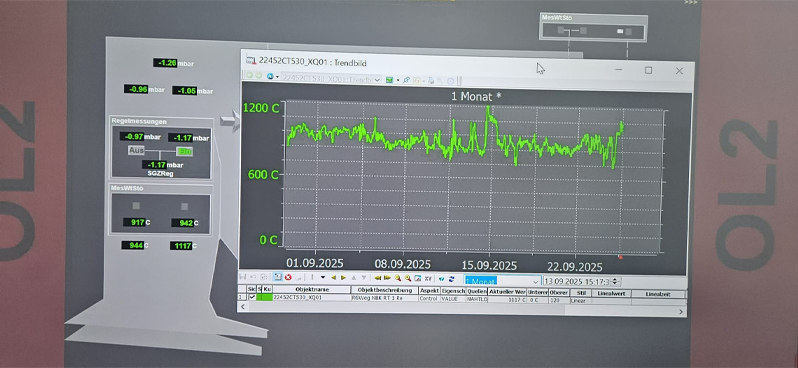Click the pin icon in top toolbar
The image size is (798, 368).
tap(406, 80)
